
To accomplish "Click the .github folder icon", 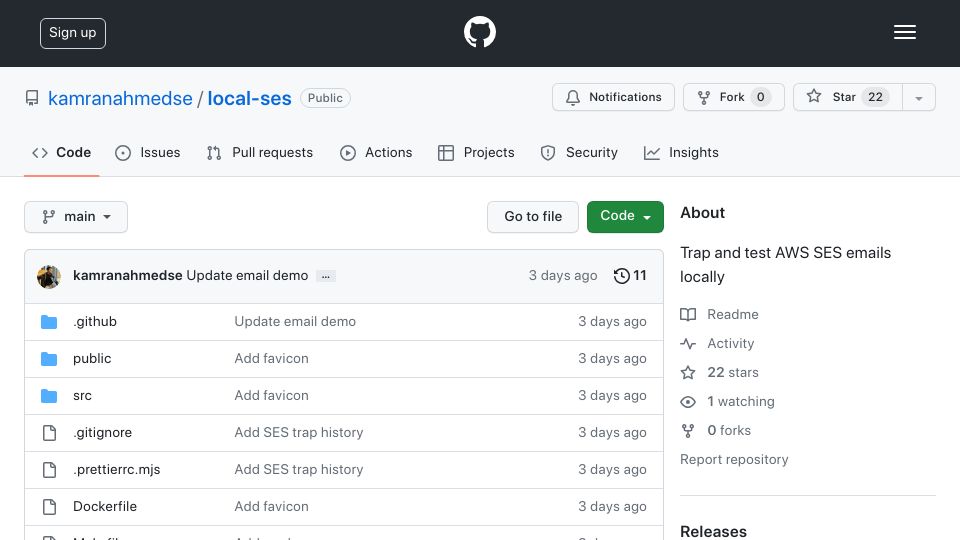I will point(49,322).
